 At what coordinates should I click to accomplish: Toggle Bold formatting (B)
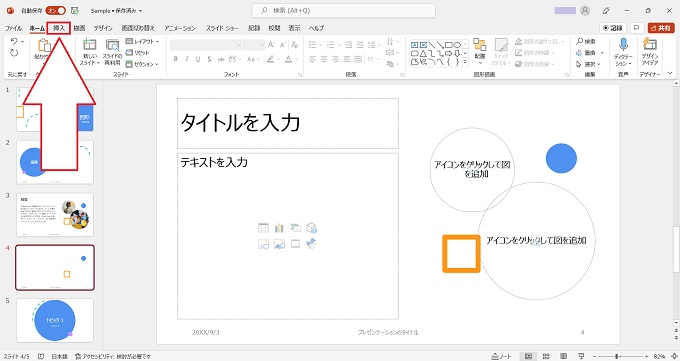[176, 59]
